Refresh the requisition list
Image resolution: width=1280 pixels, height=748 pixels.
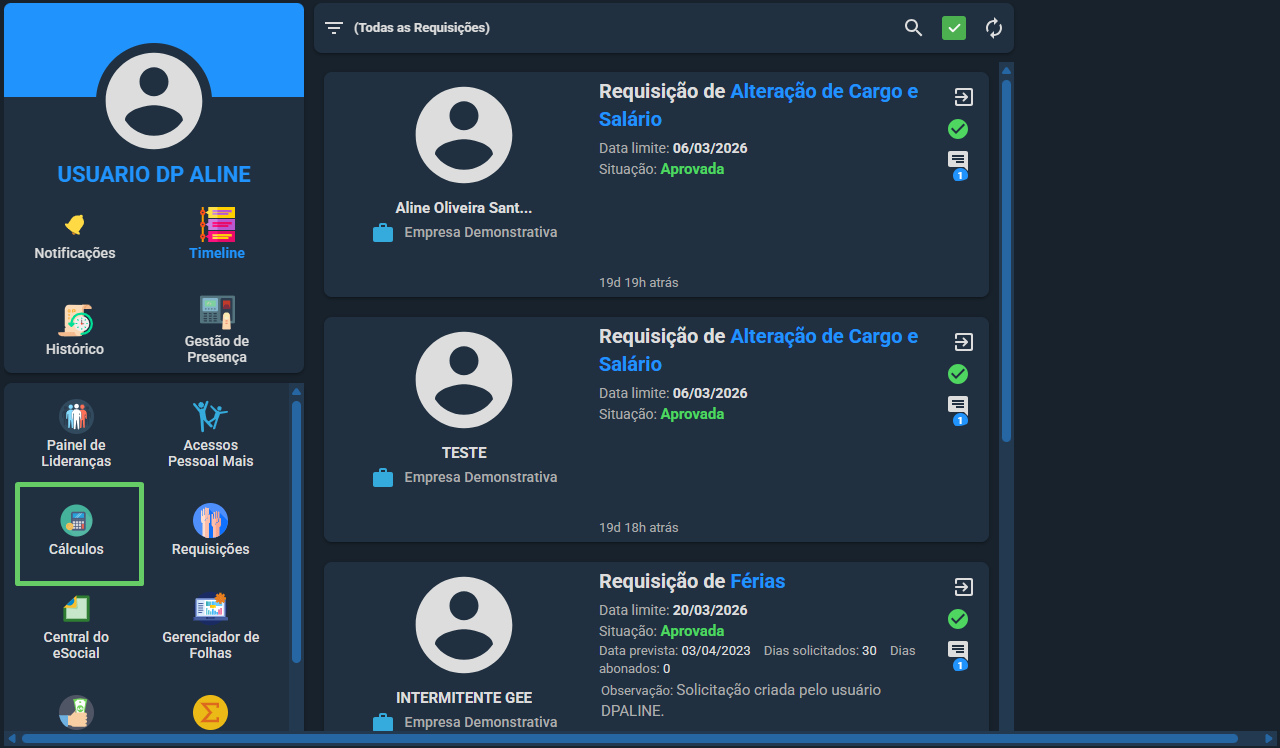994,28
